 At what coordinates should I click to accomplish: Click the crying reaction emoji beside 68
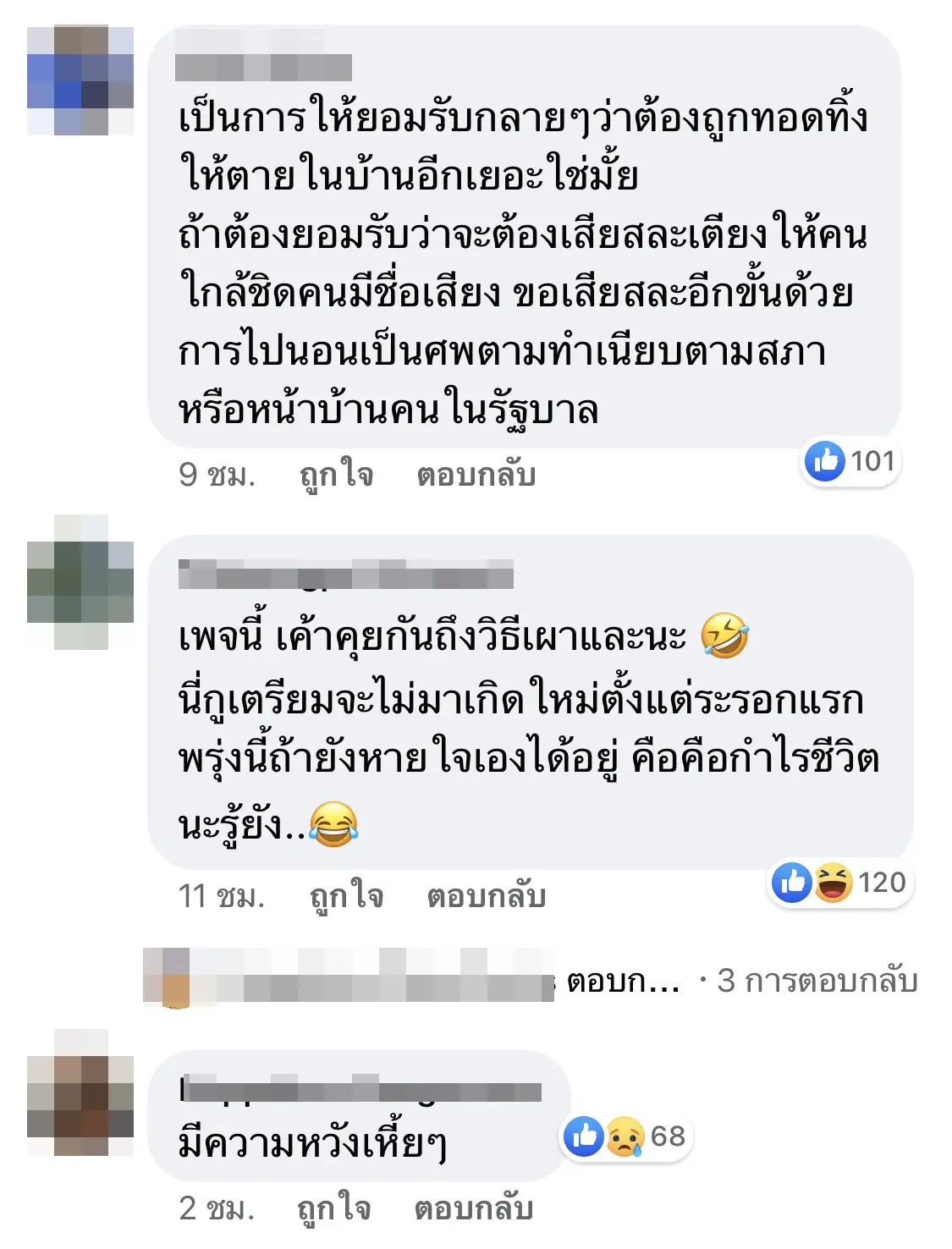[625, 1136]
